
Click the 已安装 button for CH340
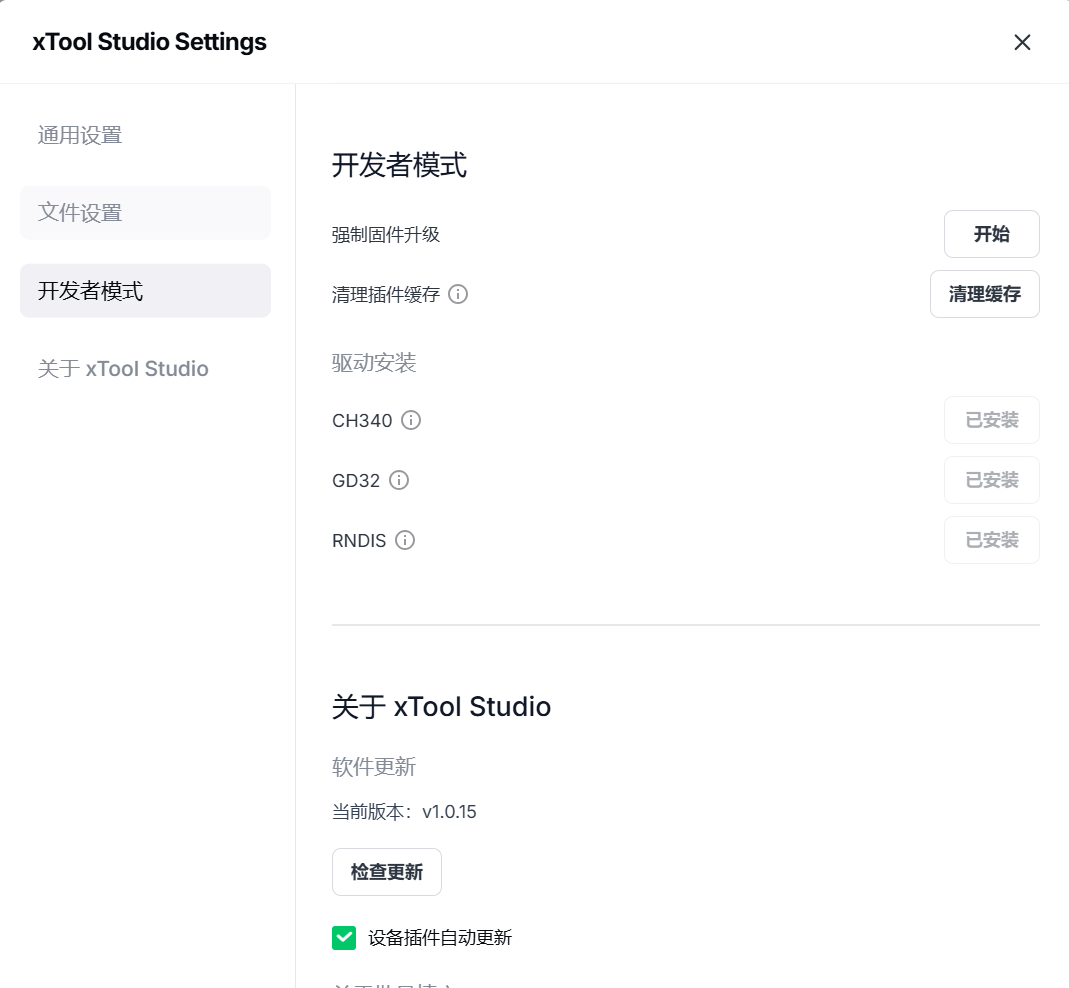991,420
